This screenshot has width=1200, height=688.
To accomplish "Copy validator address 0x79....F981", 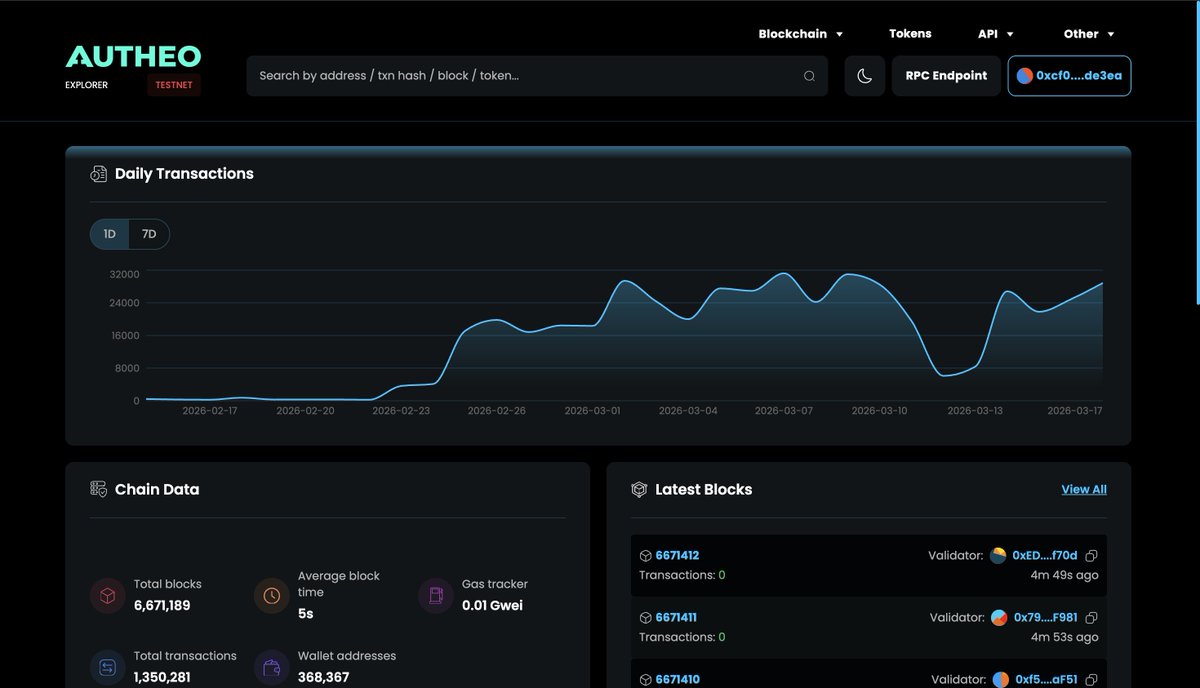I will click(x=1092, y=618).
